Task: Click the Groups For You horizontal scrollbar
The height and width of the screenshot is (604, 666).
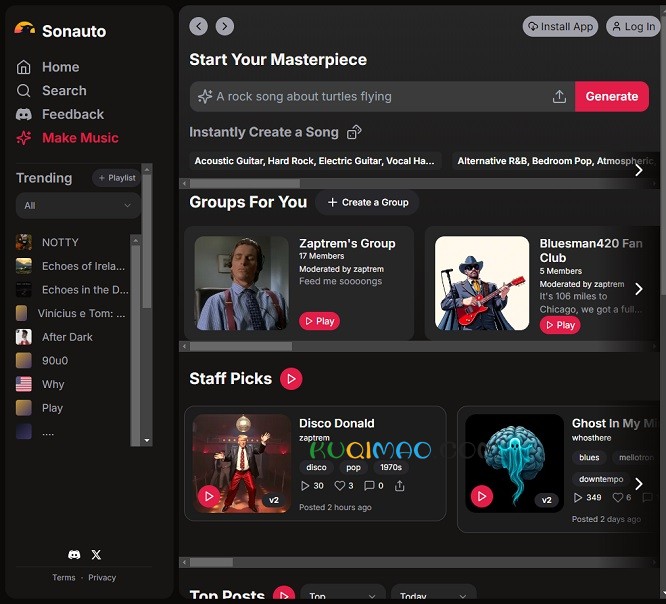Action: pyautogui.click(x=241, y=346)
